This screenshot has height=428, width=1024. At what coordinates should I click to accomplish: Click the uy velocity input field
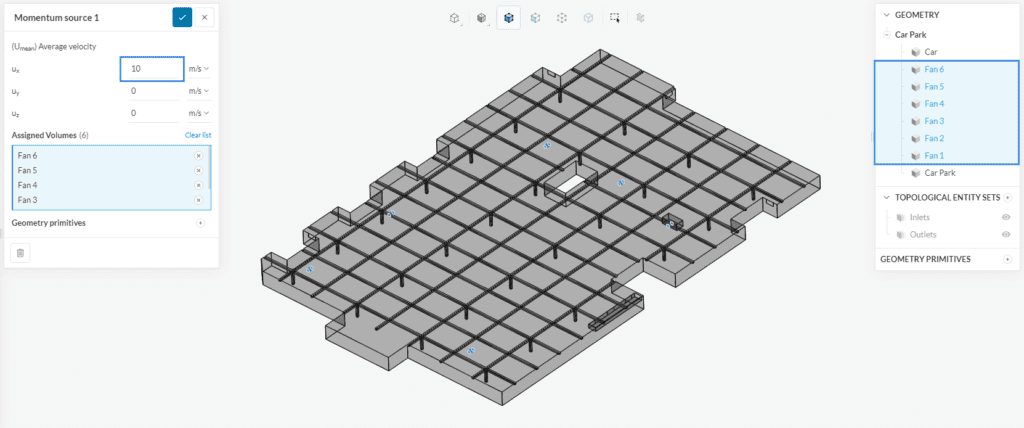pyautogui.click(x=152, y=91)
